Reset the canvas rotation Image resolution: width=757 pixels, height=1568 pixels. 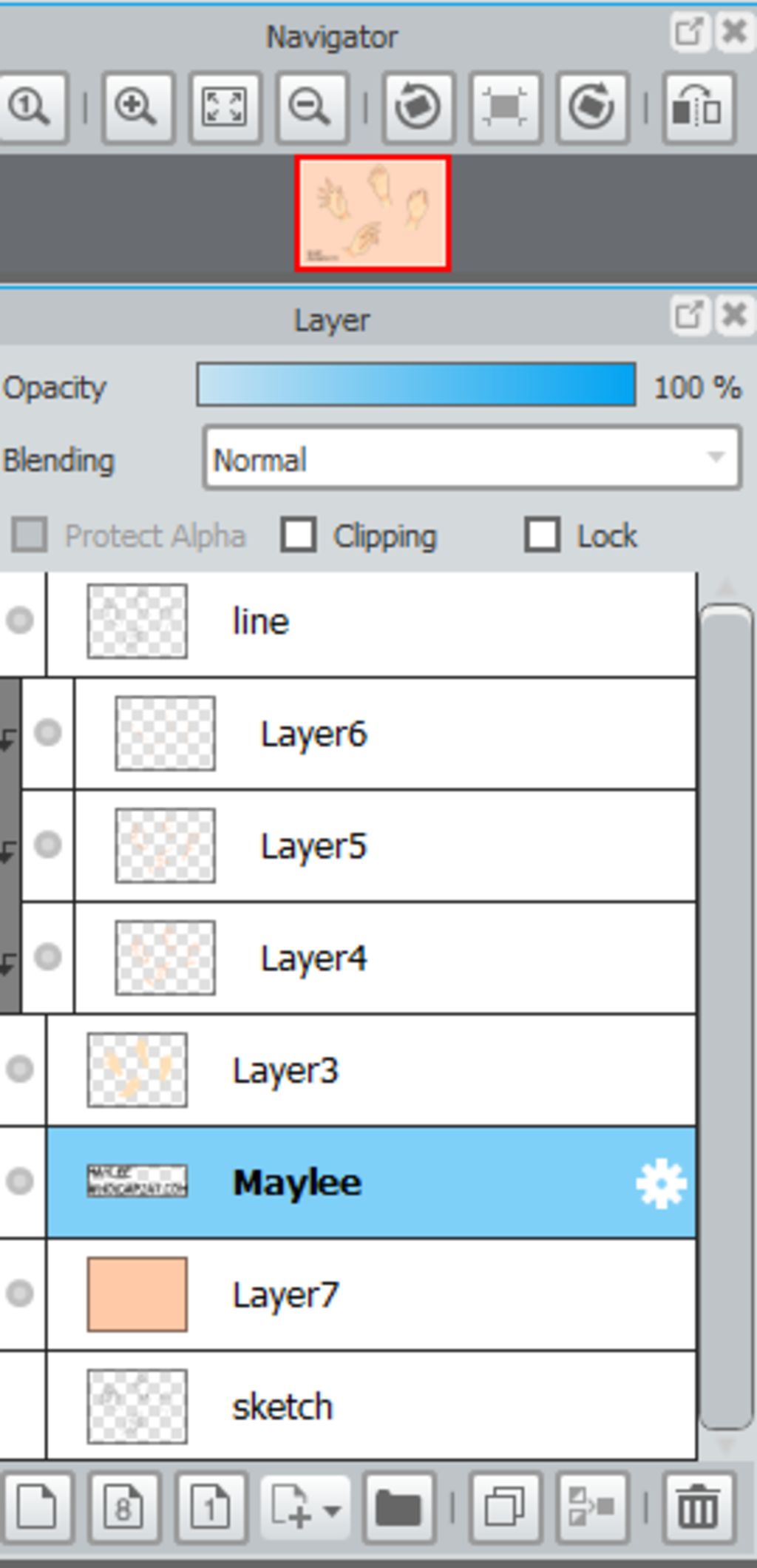click(505, 107)
